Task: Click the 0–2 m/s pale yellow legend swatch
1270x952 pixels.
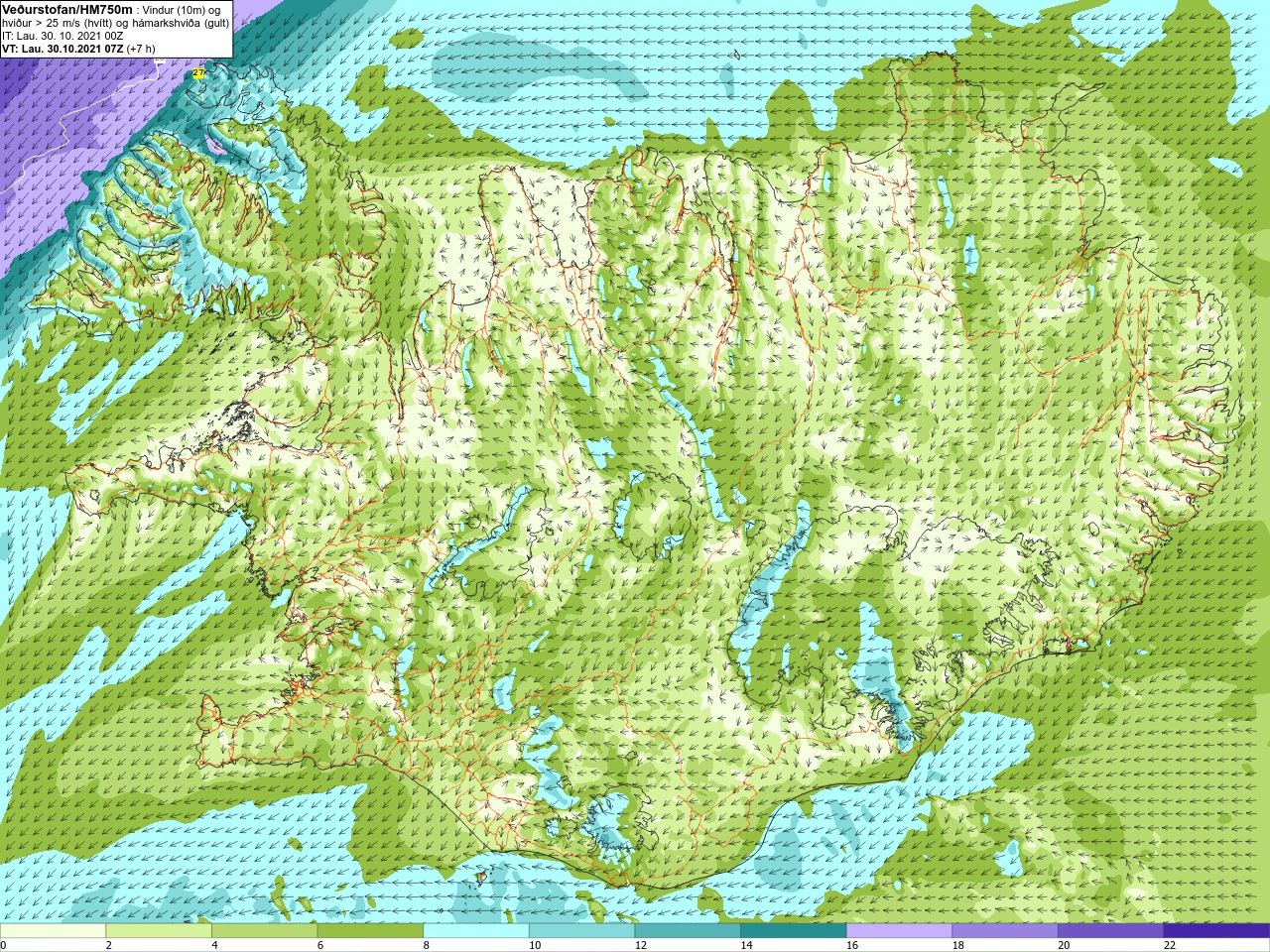Action: [x=53, y=931]
